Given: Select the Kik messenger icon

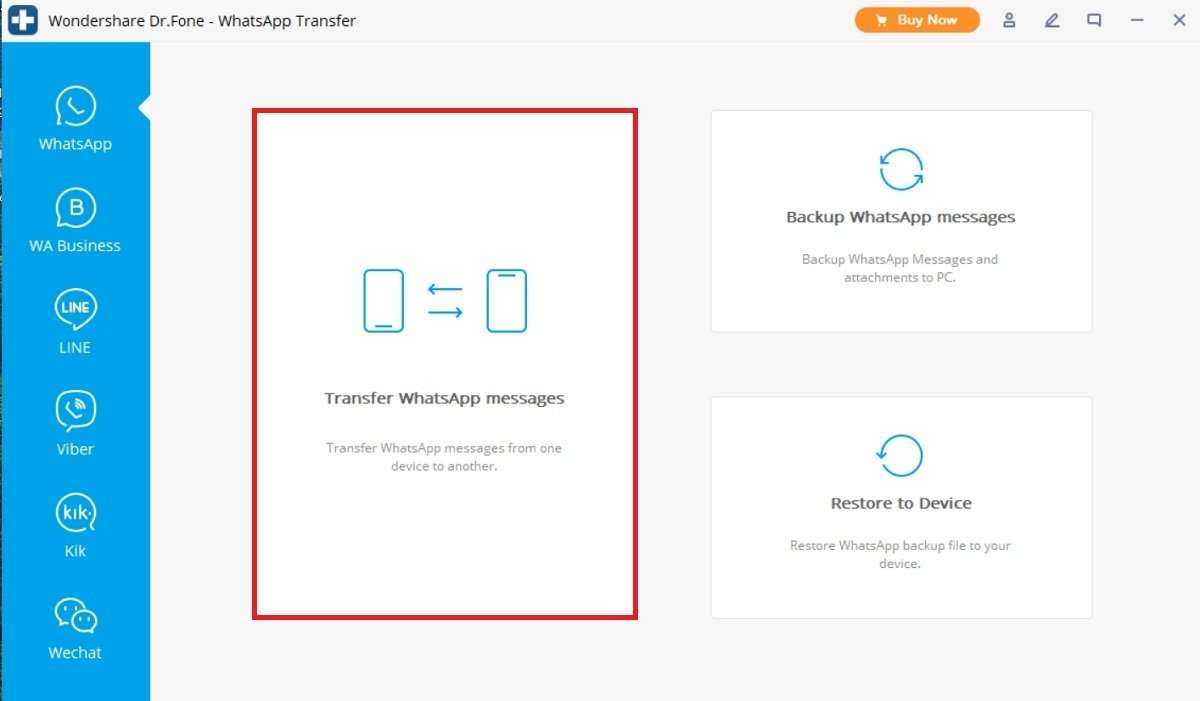Looking at the screenshot, I should [75, 513].
